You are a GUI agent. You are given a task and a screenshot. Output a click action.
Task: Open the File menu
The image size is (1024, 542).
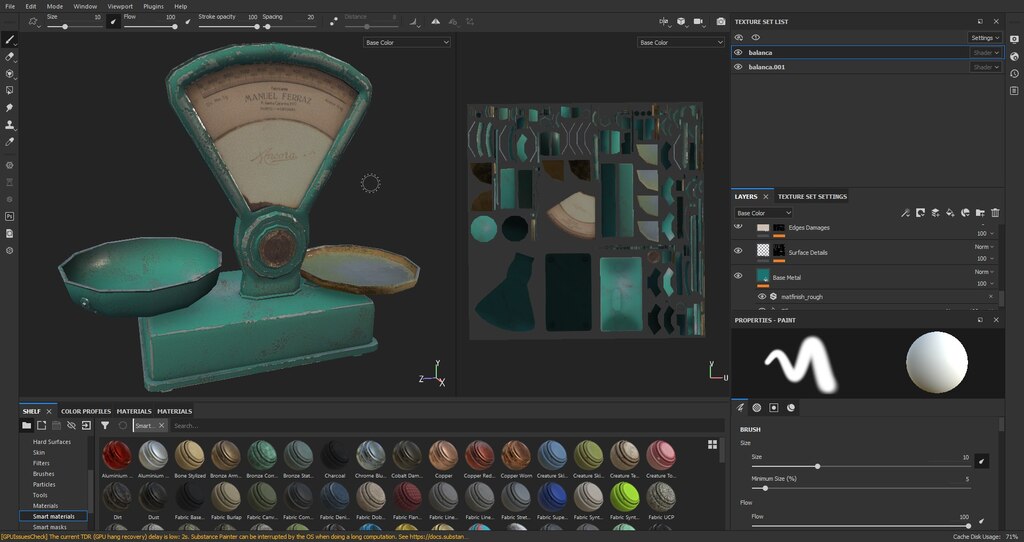(x=10, y=6)
